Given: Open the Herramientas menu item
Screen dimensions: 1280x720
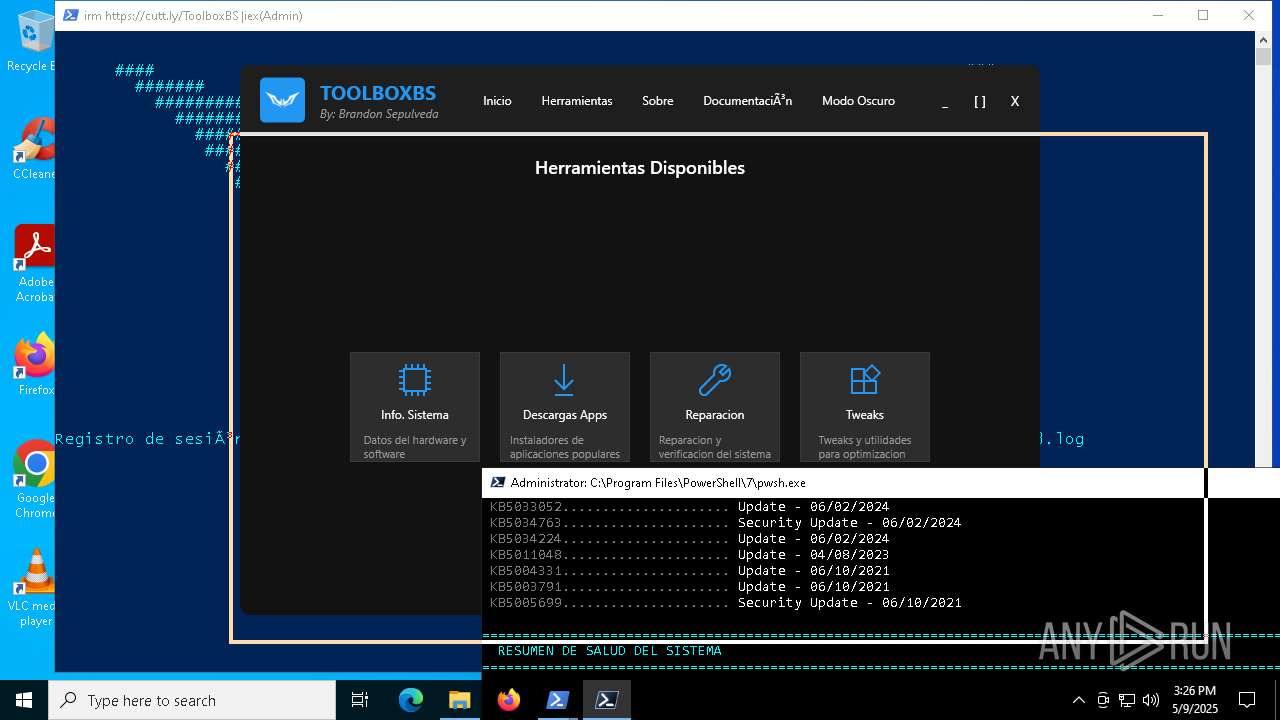Looking at the screenshot, I should point(577,101).
